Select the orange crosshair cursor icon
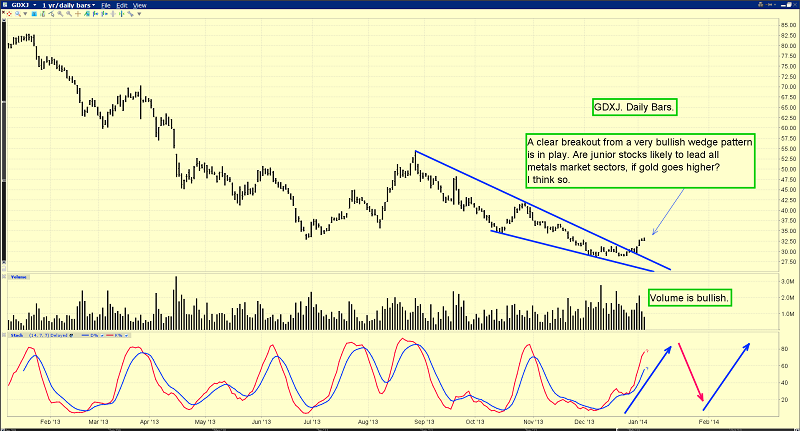The width and height of the screenshot is (800, 431). click(78, 14)
